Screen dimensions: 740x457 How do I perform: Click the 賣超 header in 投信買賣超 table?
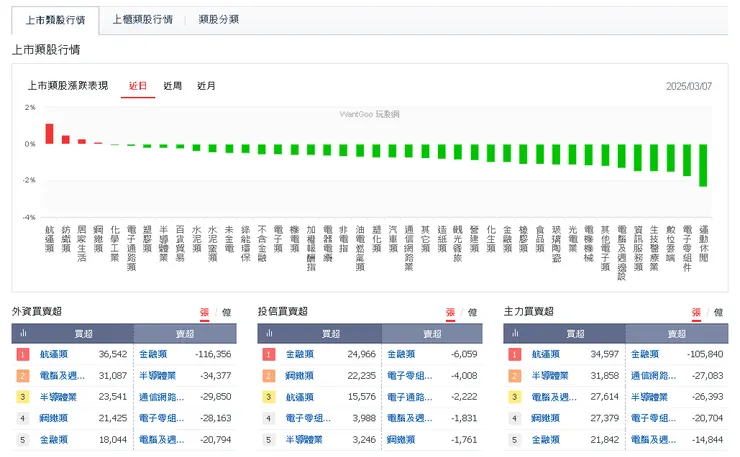tap(432, 334)
